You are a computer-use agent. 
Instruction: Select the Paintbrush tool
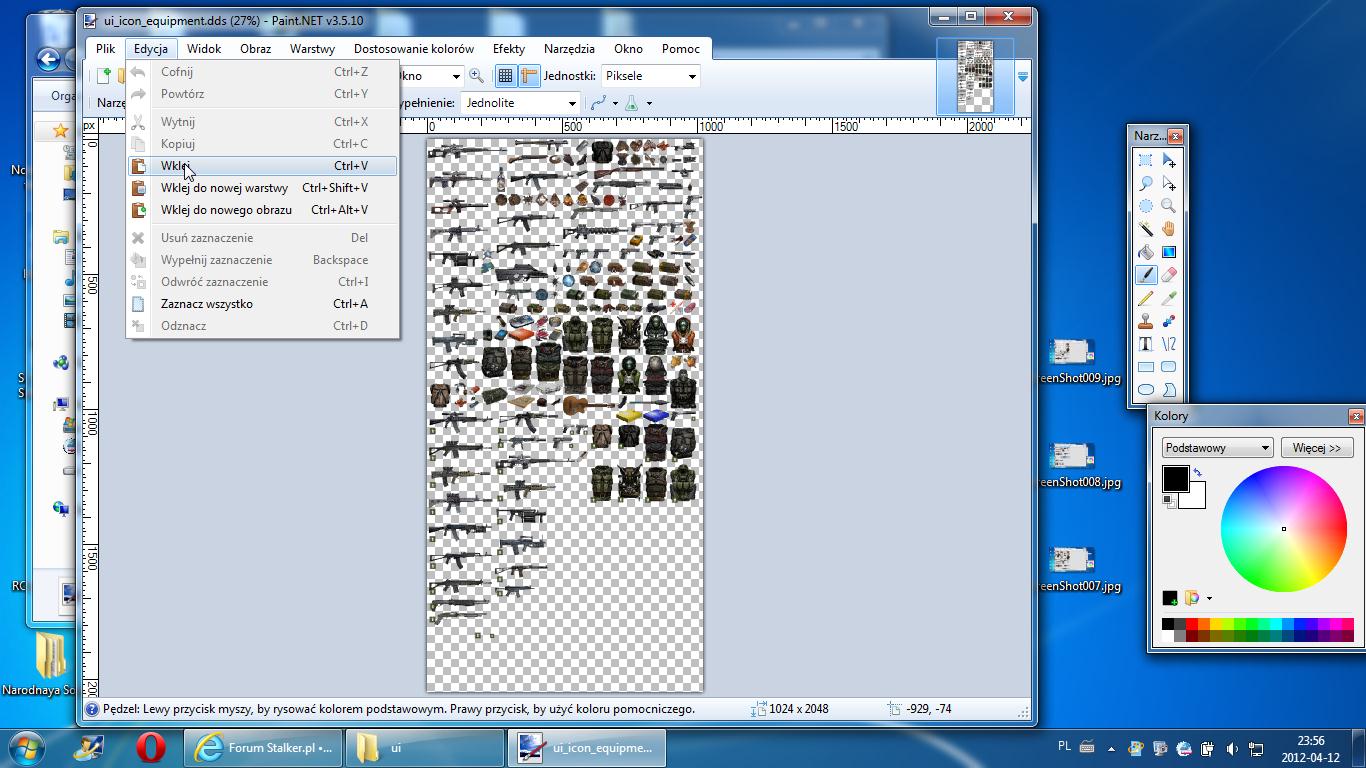point(1146,275)
